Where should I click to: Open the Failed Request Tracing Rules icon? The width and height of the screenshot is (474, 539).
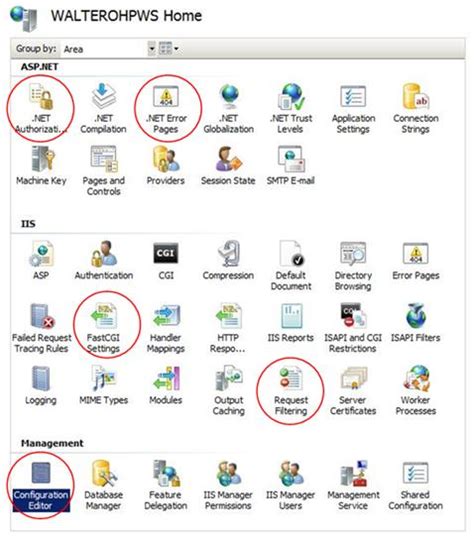click(x=42, y=329)
